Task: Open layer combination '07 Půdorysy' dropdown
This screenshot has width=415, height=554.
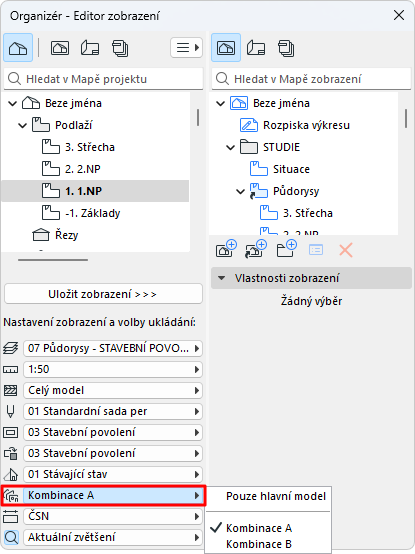Action: click(x=113, y=348)
